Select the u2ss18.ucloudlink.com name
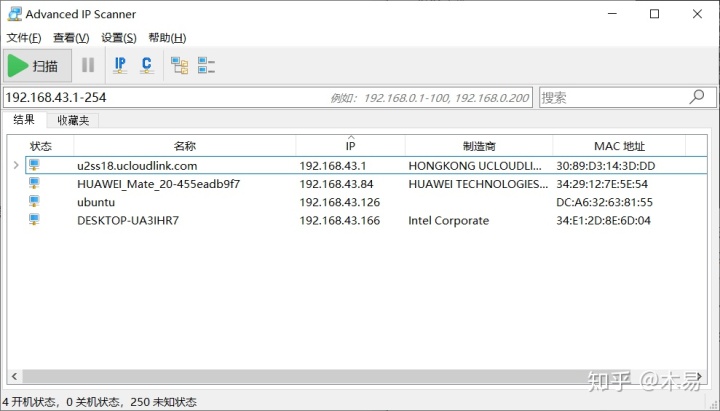This screenshot has width=720, height=411. [137, 166]
